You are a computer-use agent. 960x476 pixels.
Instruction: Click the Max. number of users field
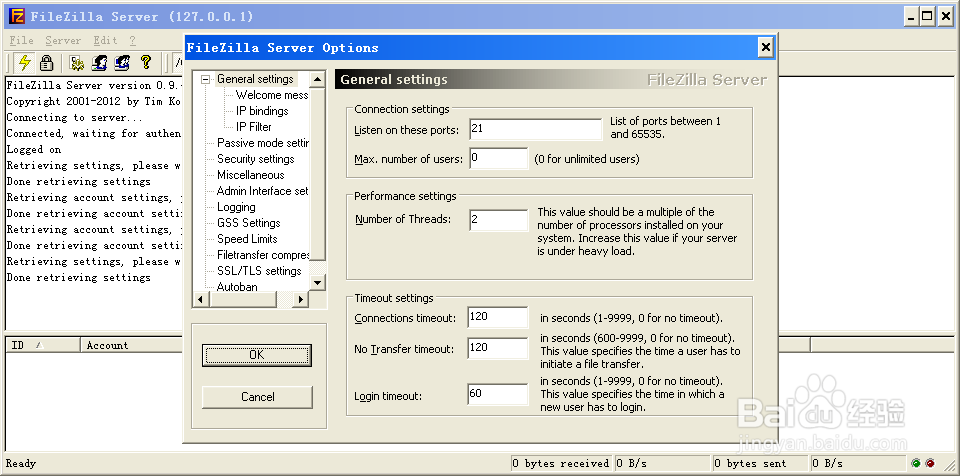coord(498,159)
